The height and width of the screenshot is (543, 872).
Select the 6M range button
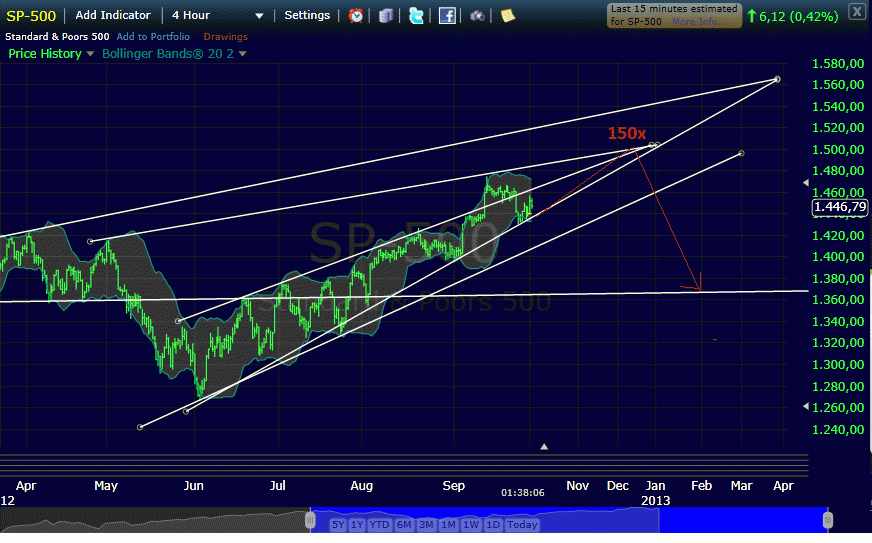point(404,525)
